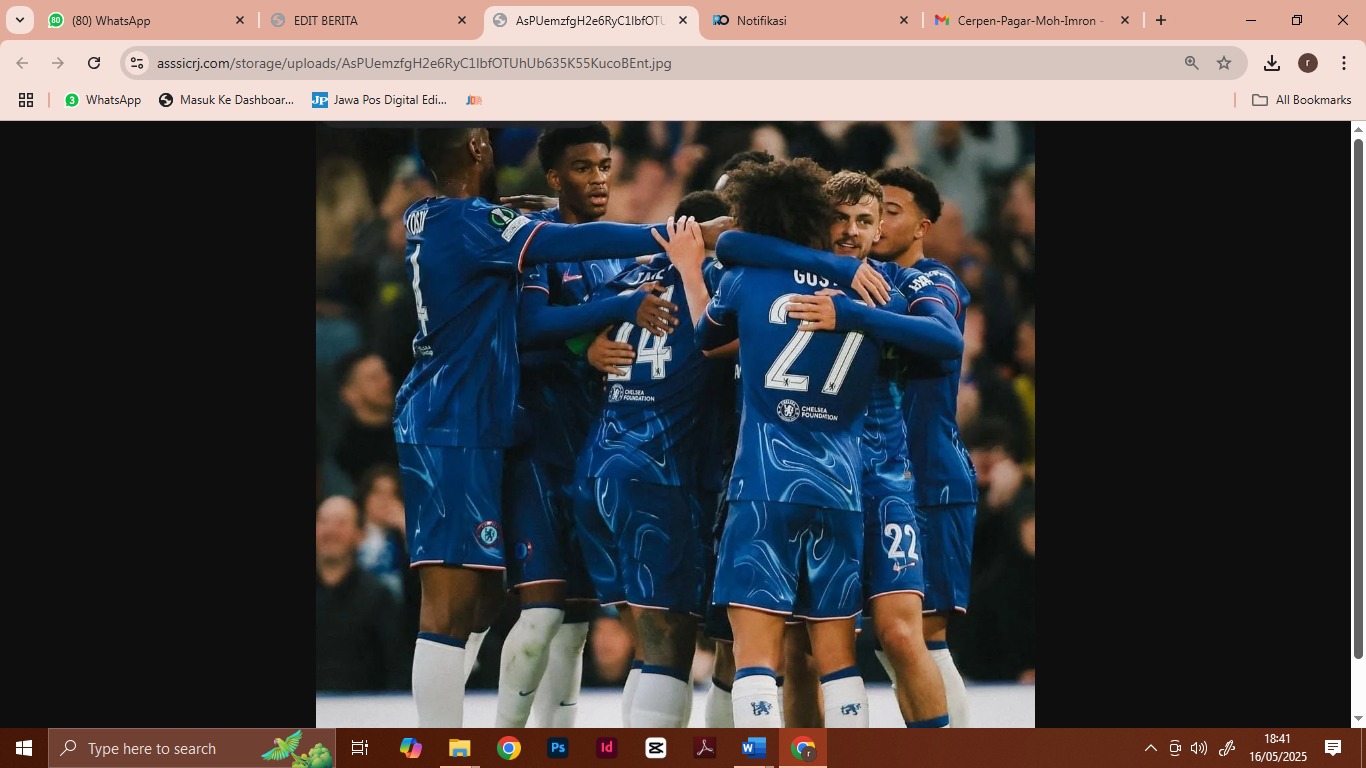This screenshot has width=1366, height=768.
Task: Click the page vertical scrollbar
Action: coord(1358,398)
